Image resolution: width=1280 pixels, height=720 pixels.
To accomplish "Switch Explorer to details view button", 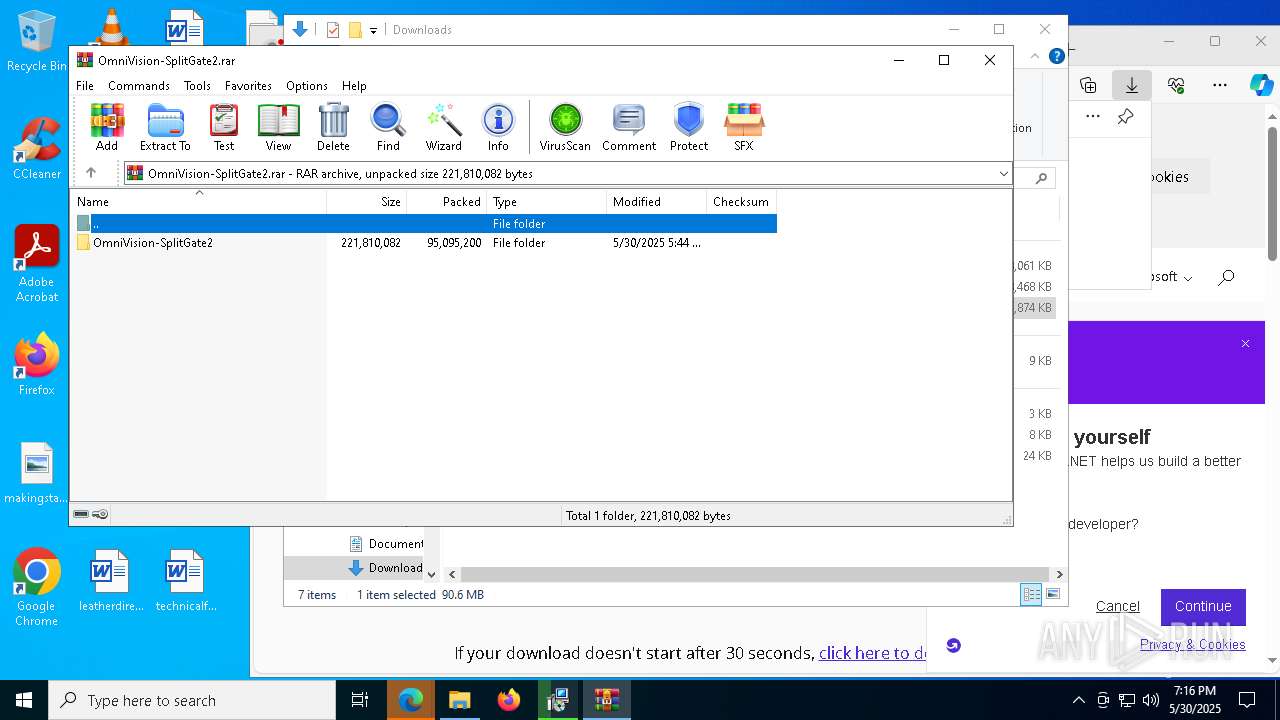I will [x=1031, y=594].
